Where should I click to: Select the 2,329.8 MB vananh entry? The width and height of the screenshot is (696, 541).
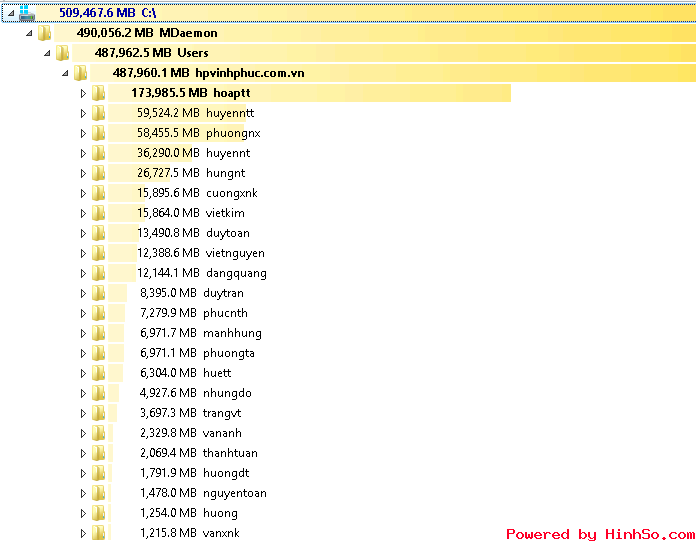pos(191,433)
